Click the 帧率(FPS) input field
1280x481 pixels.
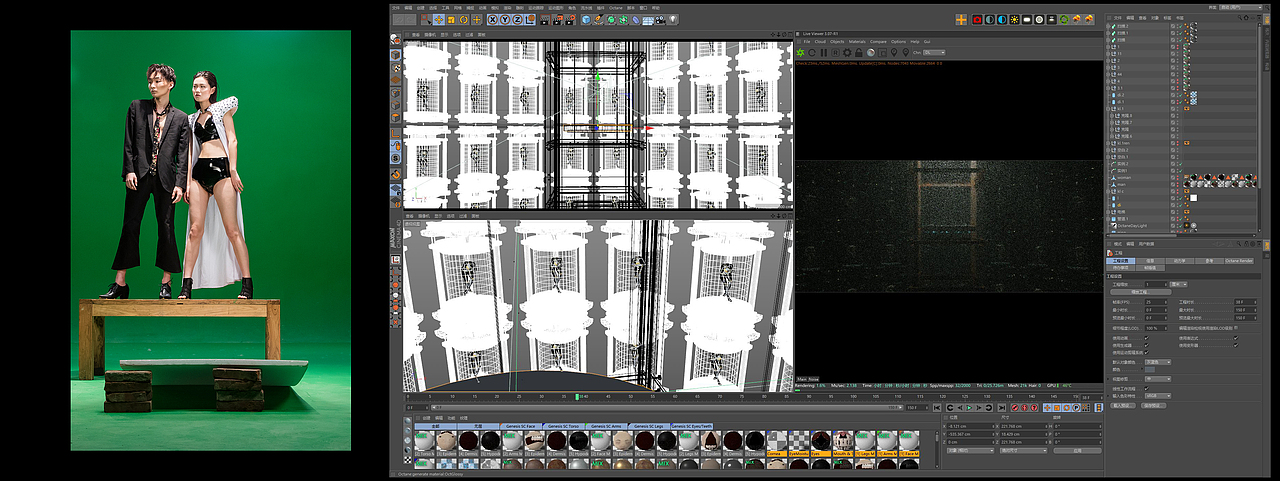[1156, 301]
